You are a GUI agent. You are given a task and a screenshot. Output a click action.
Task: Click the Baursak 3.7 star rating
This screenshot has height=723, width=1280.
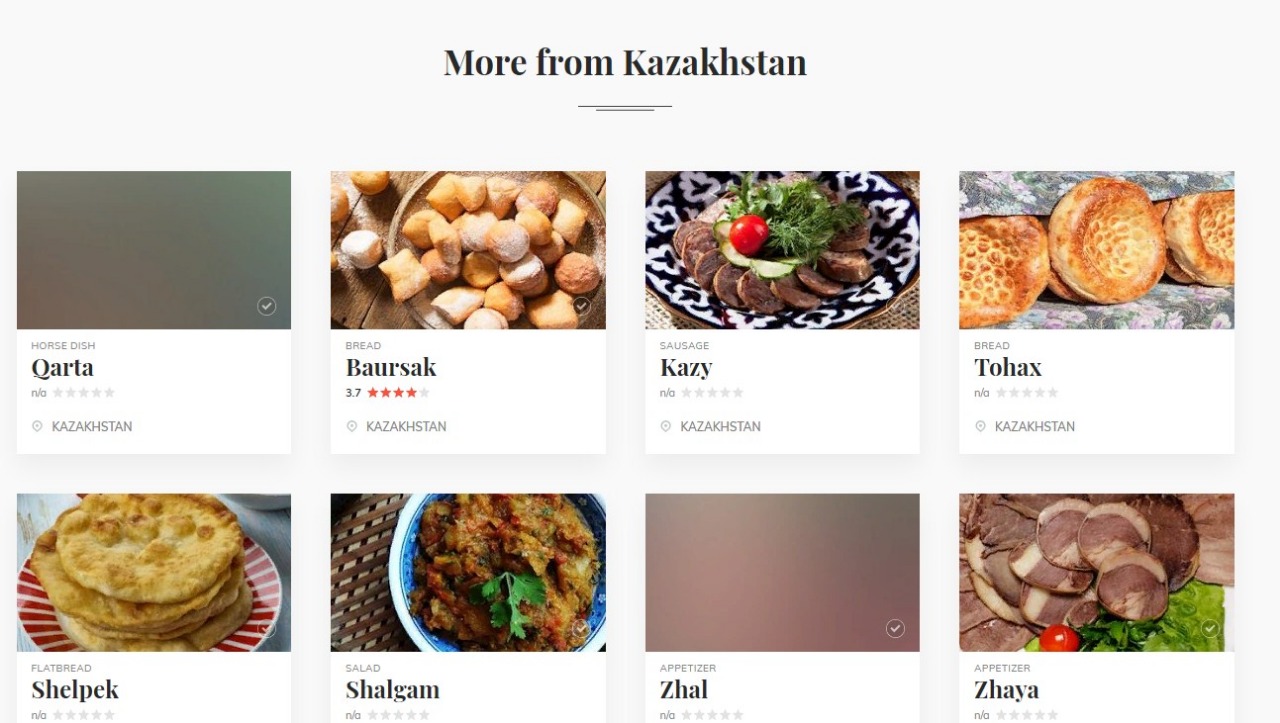click(388, 393)
